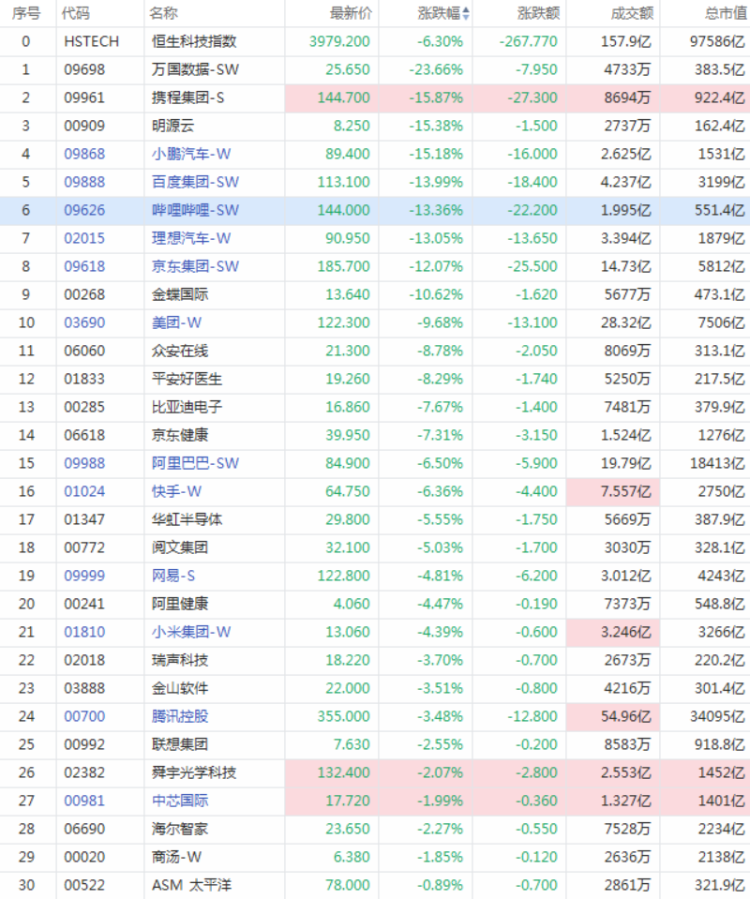
Task: Open stock code link 01810
Action: [84, 632]
